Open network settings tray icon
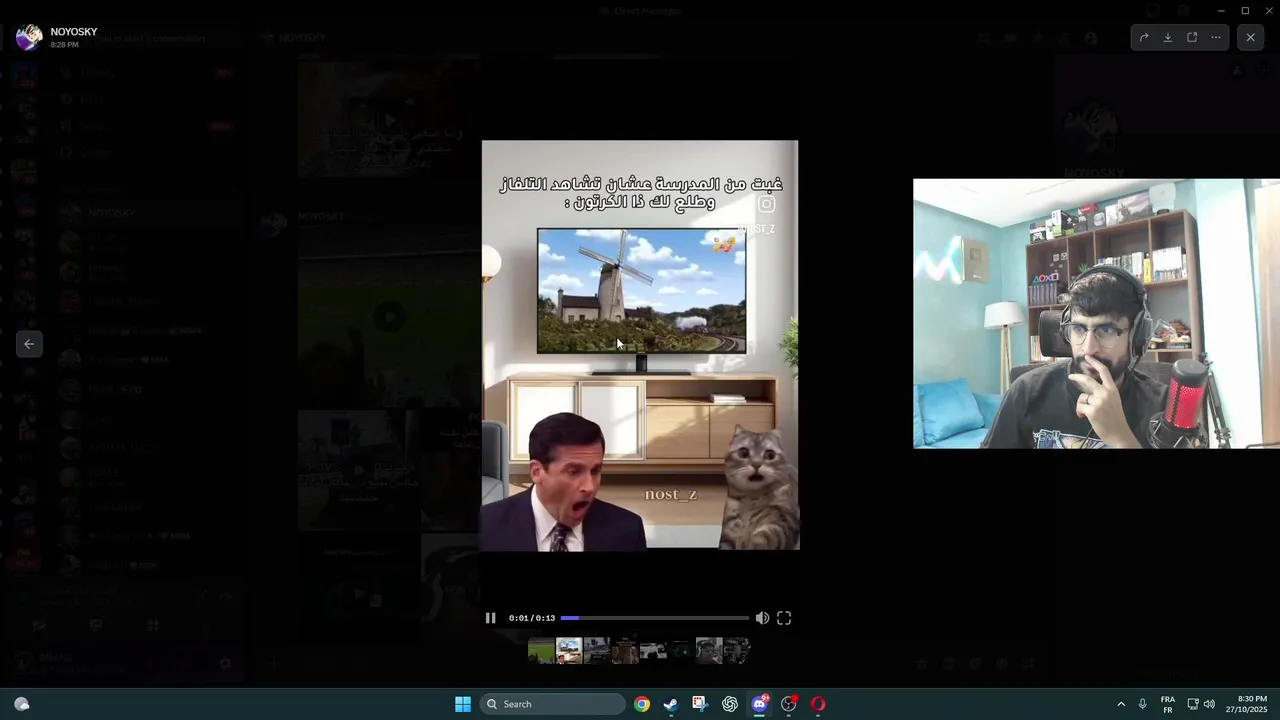This screenshot has height=720, width=1280. [1193, 704]
